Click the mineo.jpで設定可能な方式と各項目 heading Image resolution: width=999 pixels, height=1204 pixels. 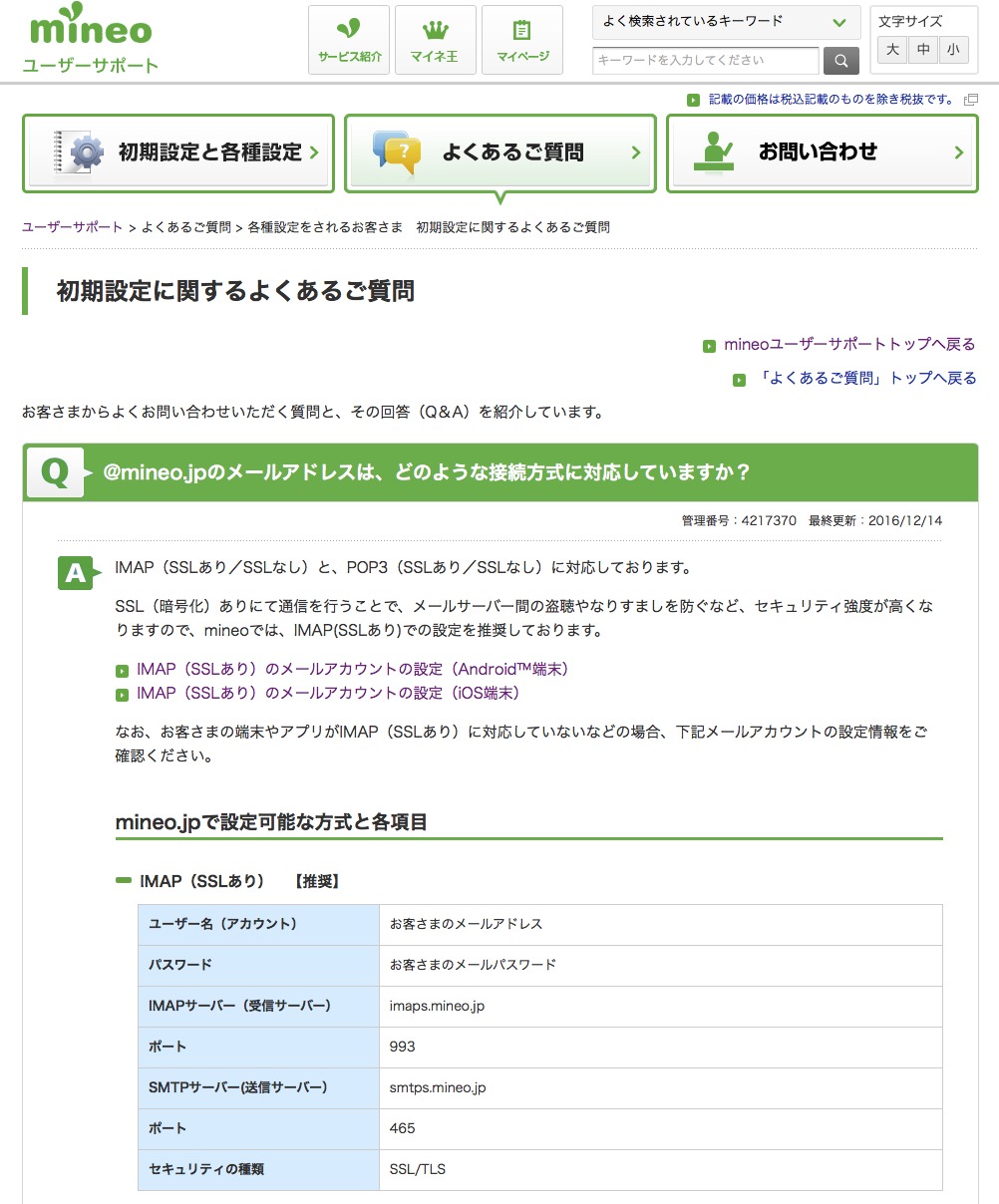[x=271, y=822]
